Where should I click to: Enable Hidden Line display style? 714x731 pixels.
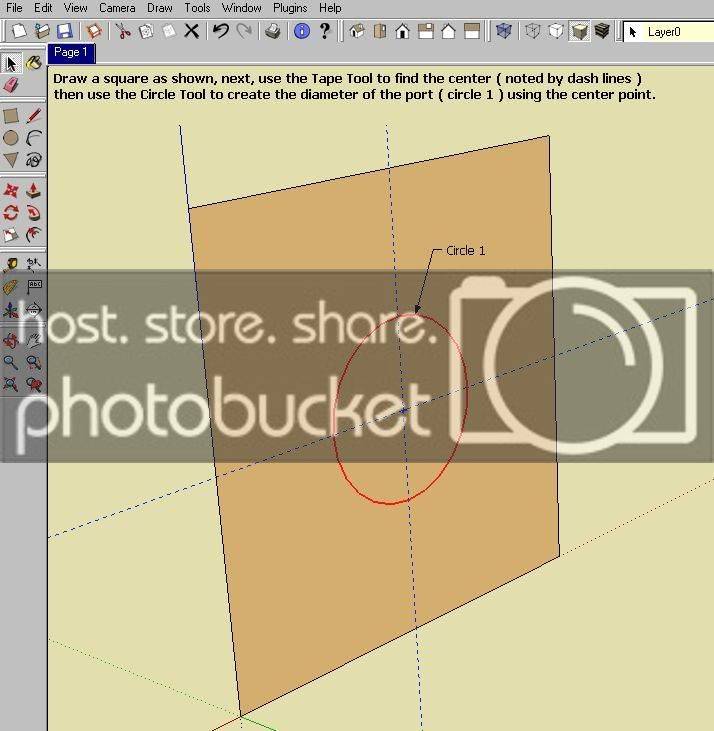(x=556, y=32)
